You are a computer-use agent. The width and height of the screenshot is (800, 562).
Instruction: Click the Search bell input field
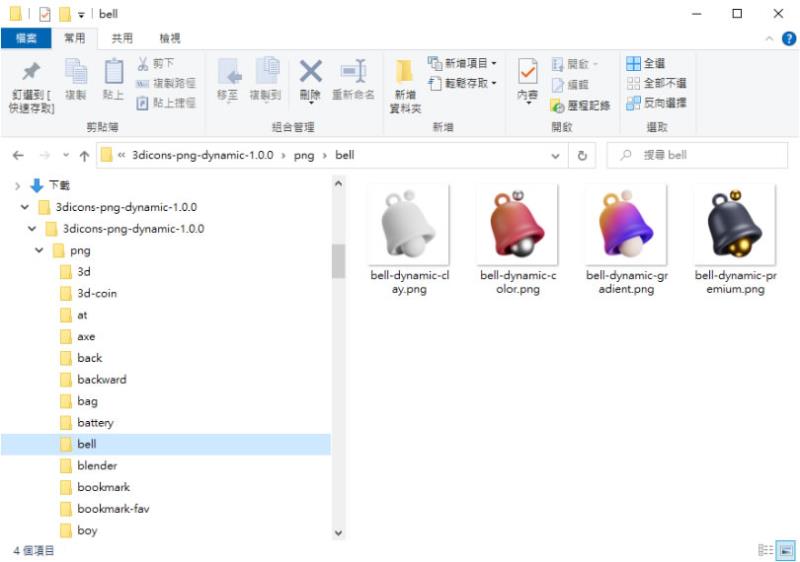click(x=697, y=156)
